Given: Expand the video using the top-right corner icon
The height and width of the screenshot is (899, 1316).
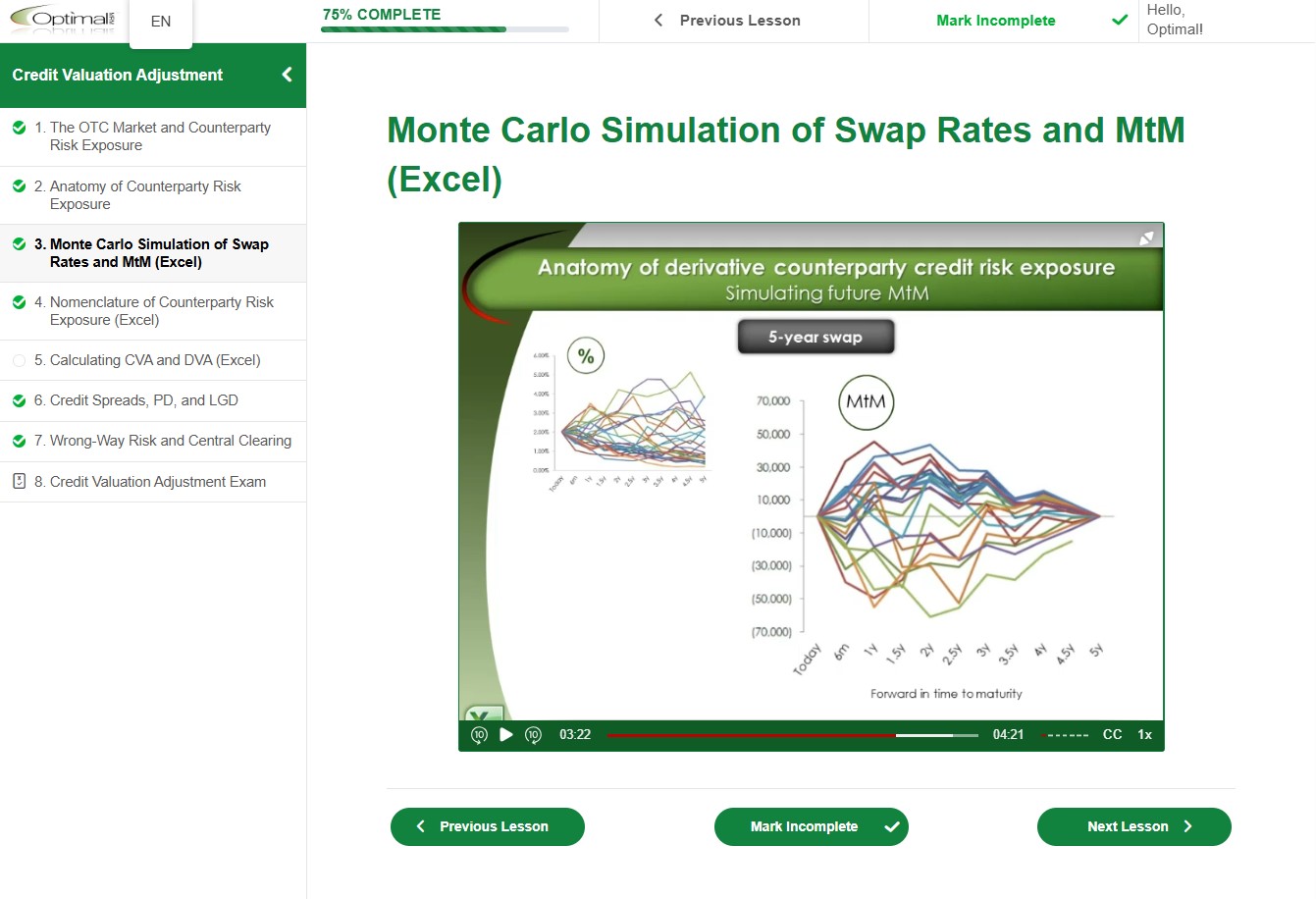Looking at the screenshot, I should (x=1146, y=238).
